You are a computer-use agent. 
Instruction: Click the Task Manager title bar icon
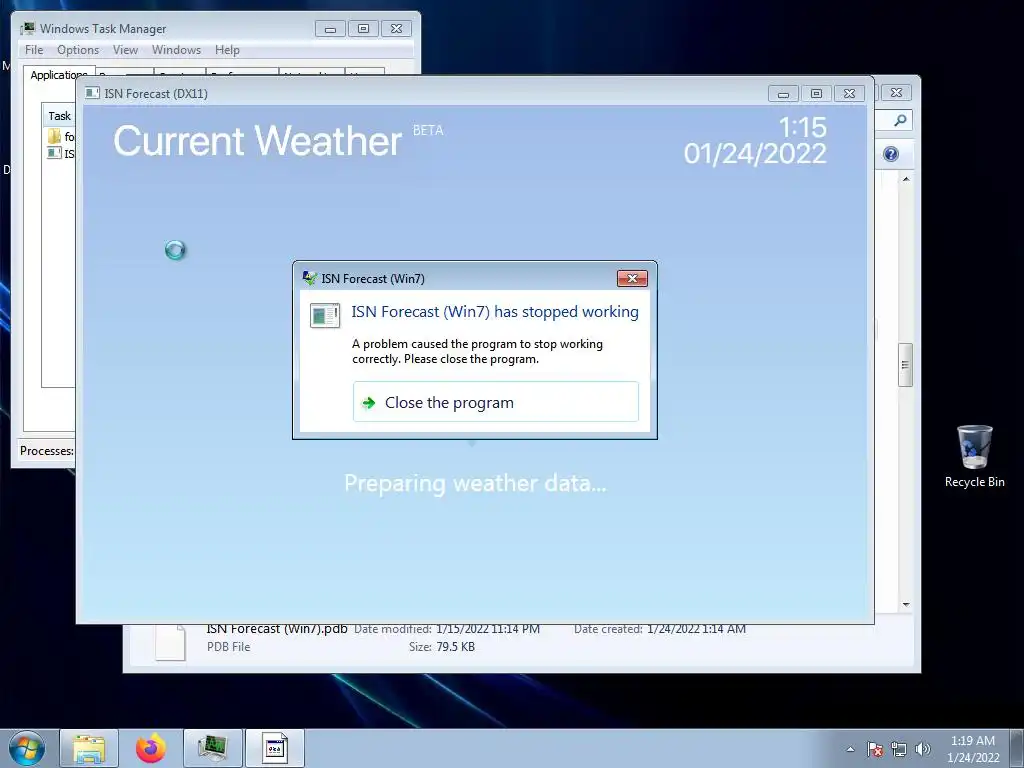27,29
